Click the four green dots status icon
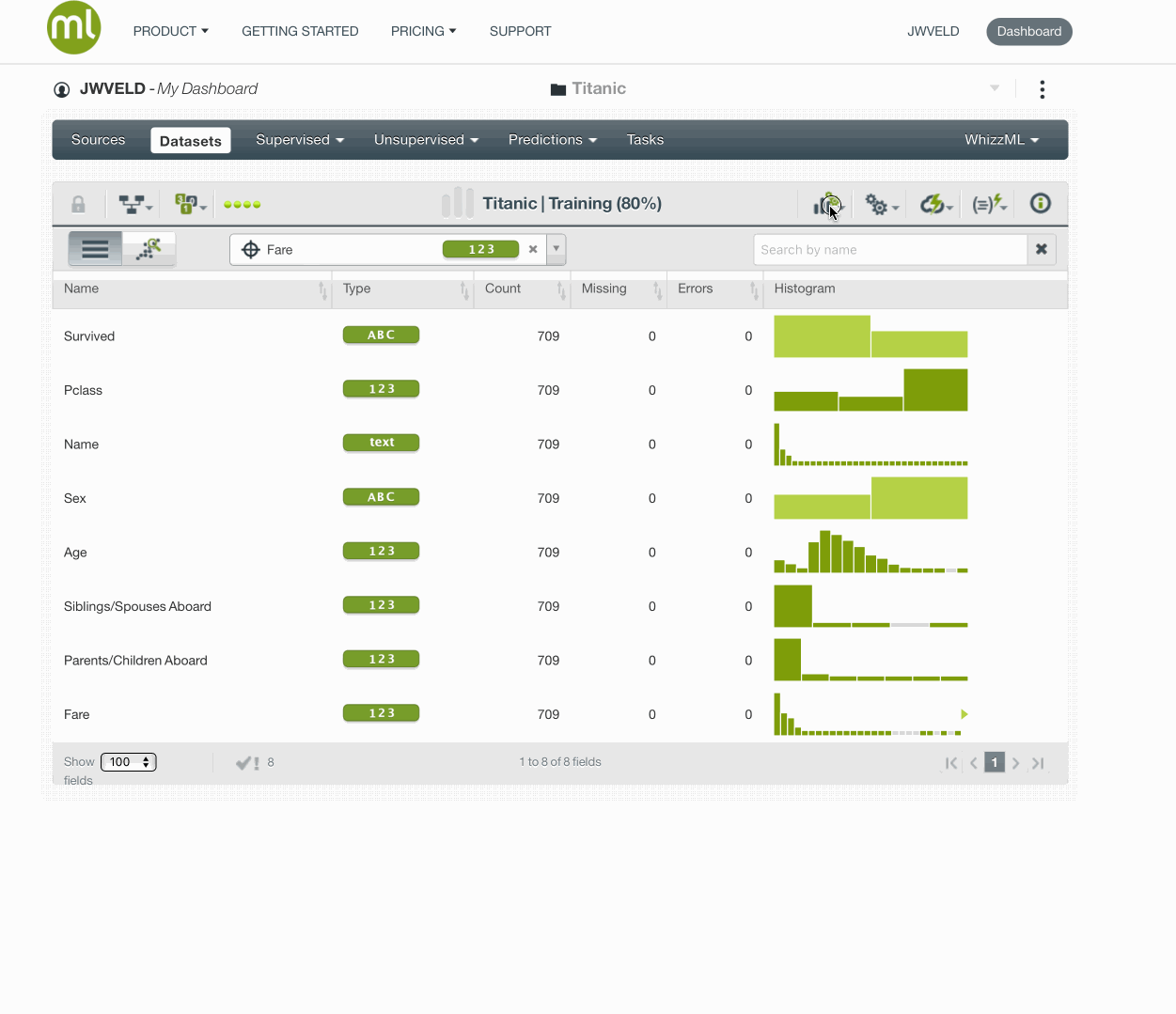Screen dimensions: 1176x1014 point(243,204)
